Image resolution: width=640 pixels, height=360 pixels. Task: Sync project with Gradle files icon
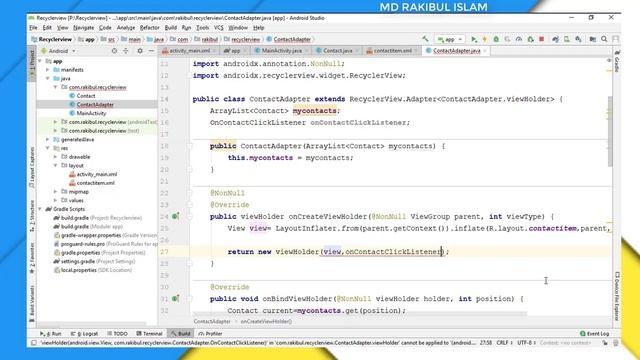555,39
